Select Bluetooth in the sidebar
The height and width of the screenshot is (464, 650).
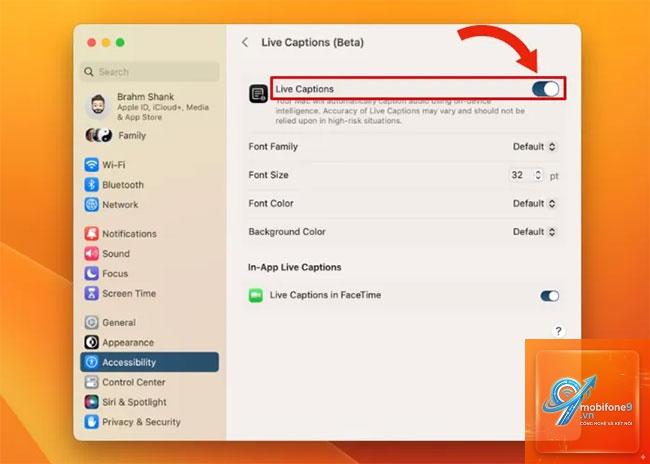point(149,185)
